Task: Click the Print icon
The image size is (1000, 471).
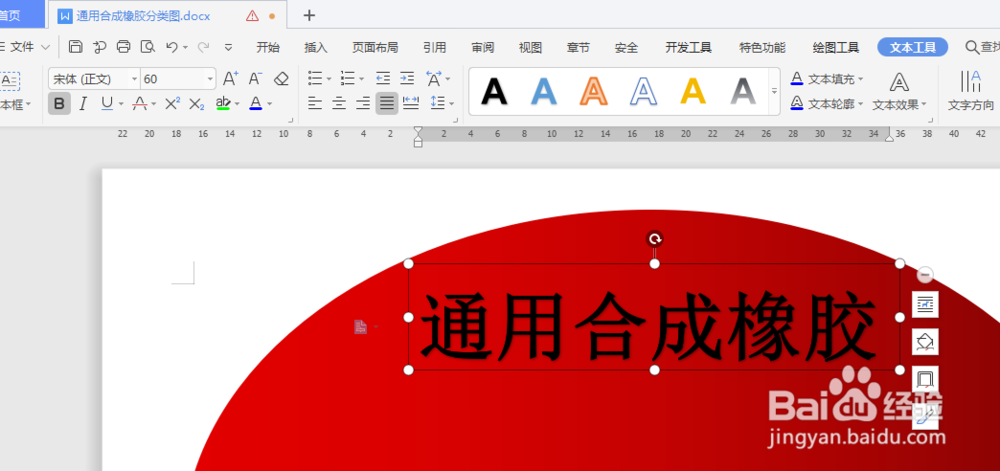Action: point(124,47)
